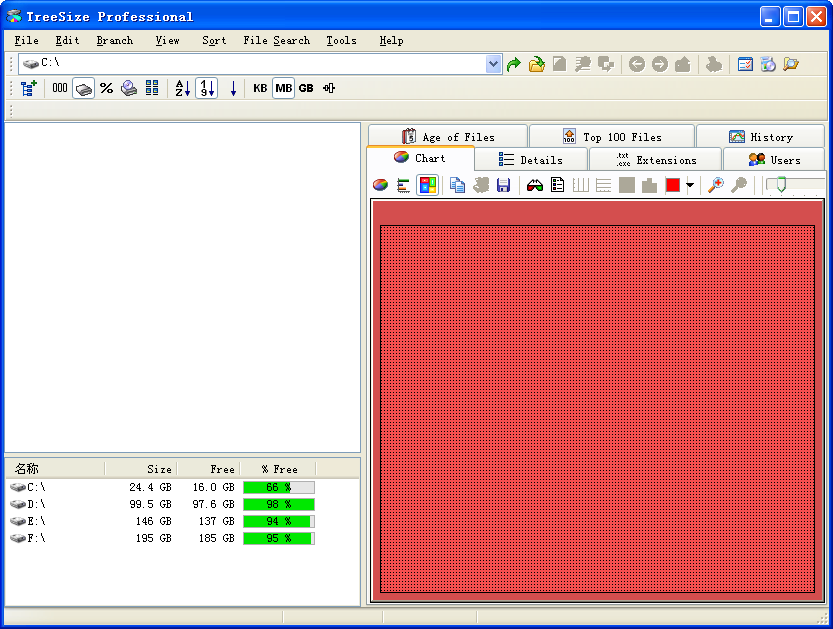The image size is (833, 629).
Task: Expand the path combo box dropdown arrow
Action: click(x=493, y=64)
